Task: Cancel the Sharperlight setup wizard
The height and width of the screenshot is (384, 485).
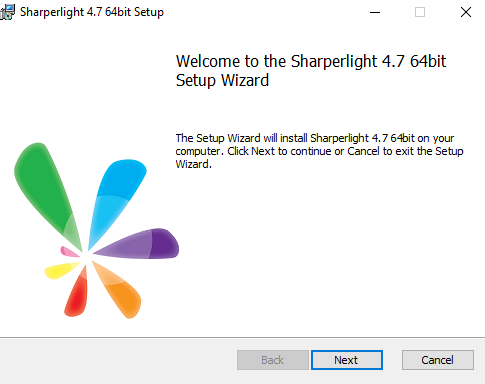Action: point(438,360)
